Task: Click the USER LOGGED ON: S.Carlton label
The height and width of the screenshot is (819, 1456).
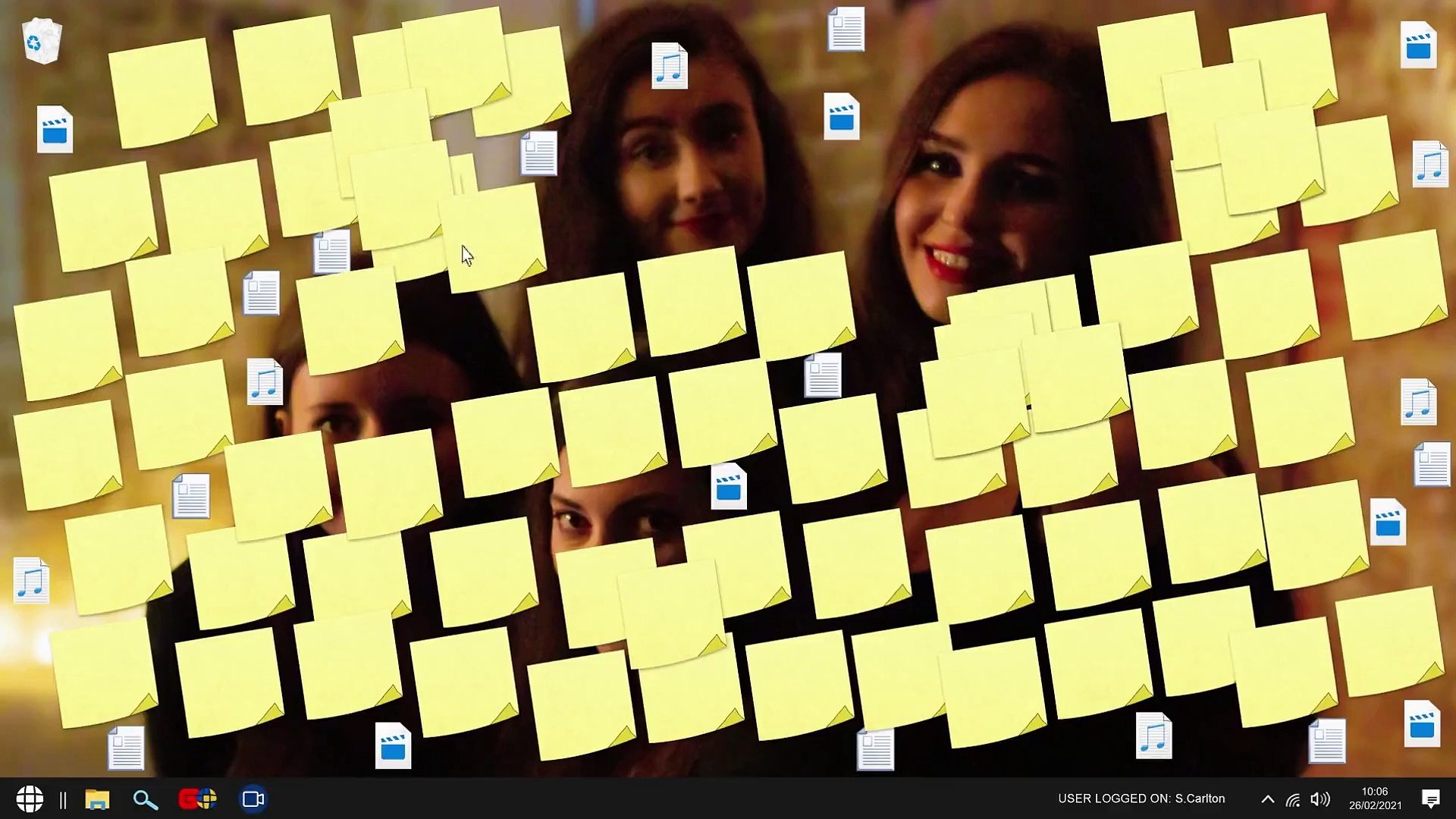Action: pos(1141,799)
